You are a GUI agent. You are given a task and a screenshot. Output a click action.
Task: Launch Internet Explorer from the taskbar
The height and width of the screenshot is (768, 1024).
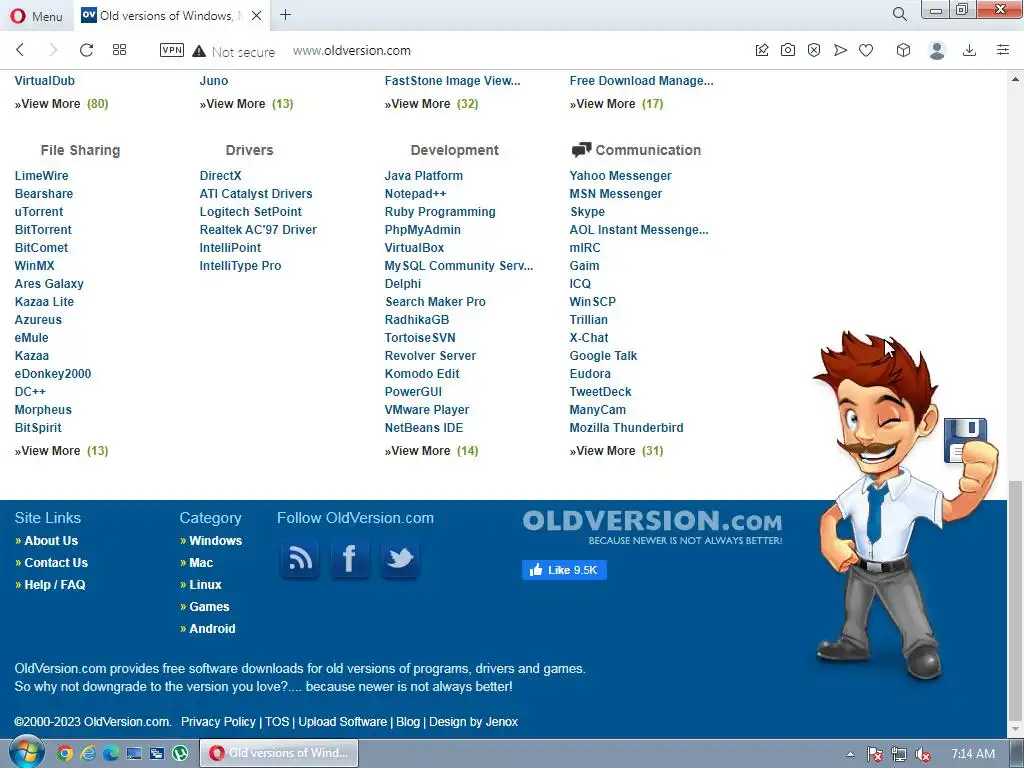pyautogui.click(x=88, y=754)
